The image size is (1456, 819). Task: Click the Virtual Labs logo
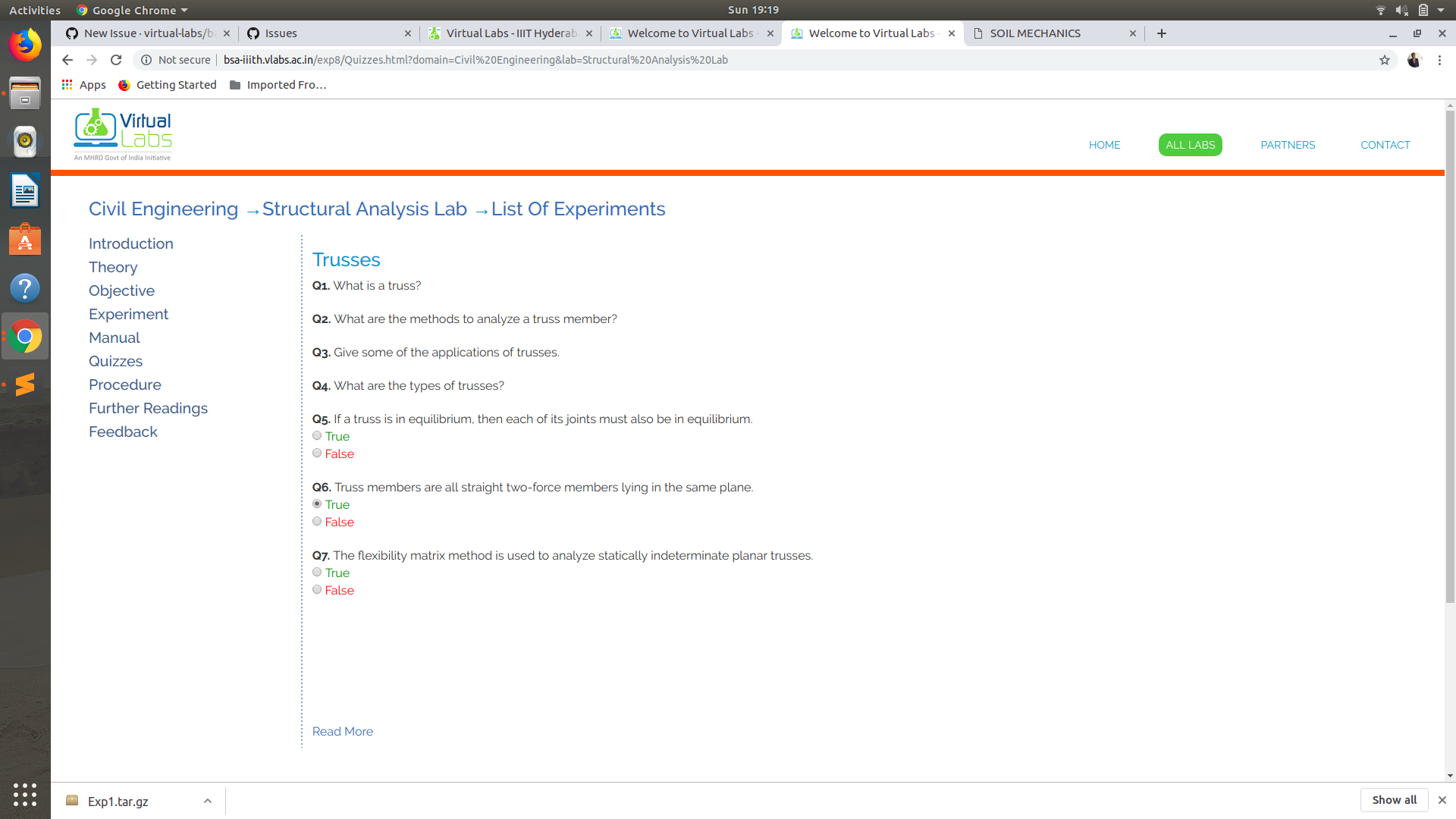(x=121, y=134)
